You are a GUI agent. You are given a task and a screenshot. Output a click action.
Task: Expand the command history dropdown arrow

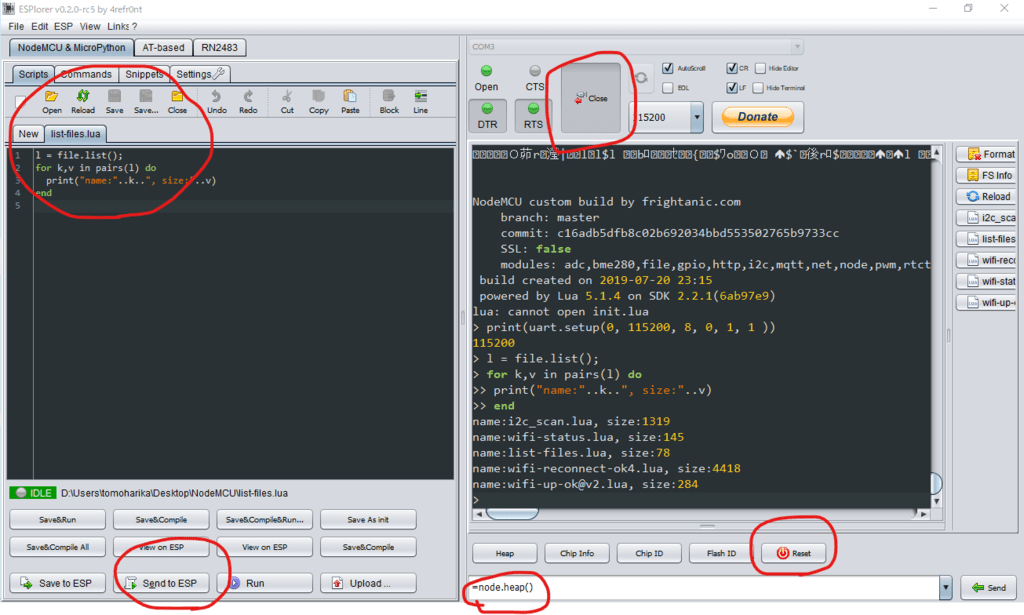[x=945, y=588]
